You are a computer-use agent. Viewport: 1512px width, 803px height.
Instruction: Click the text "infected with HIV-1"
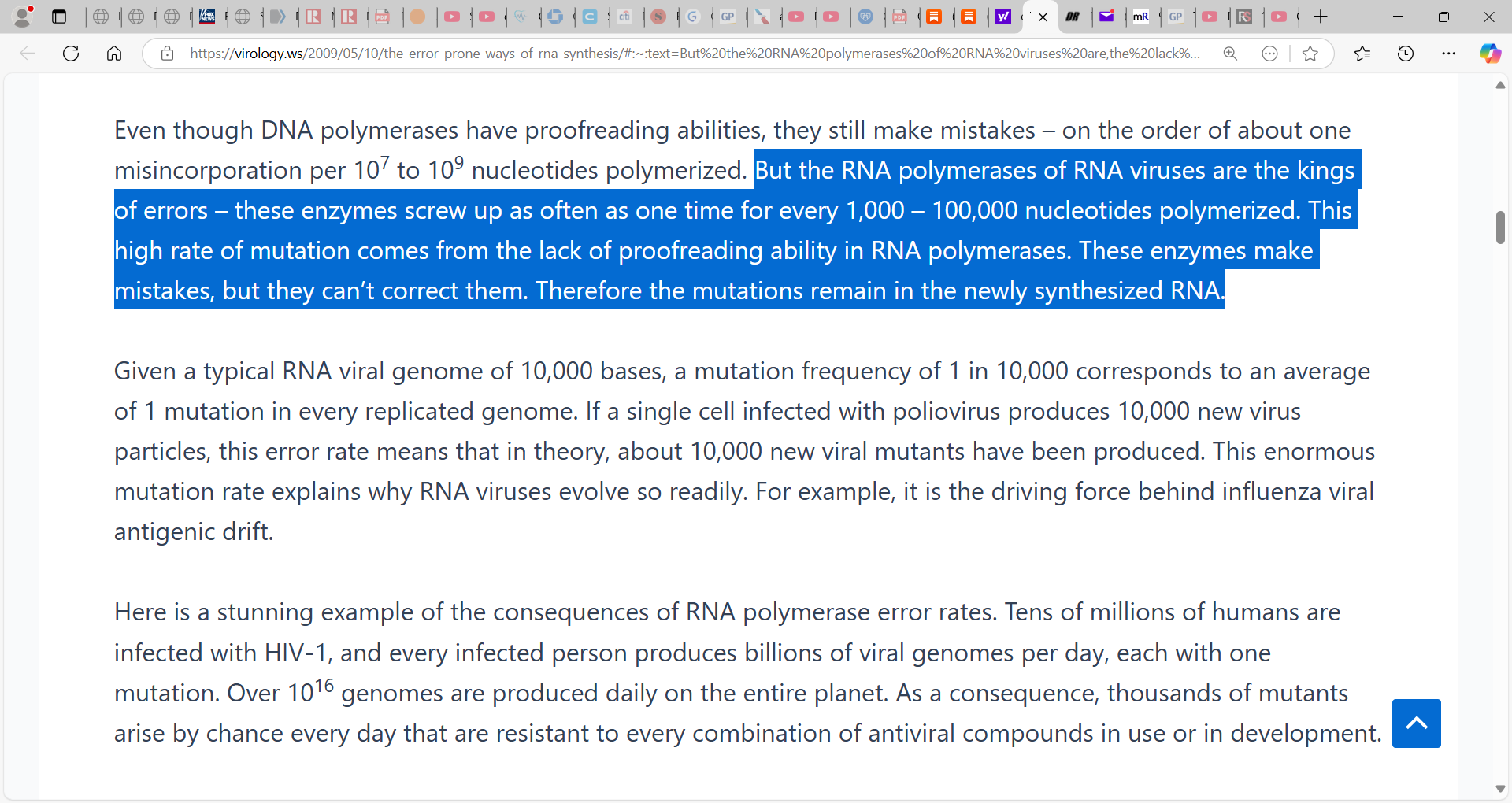[220, 653]
